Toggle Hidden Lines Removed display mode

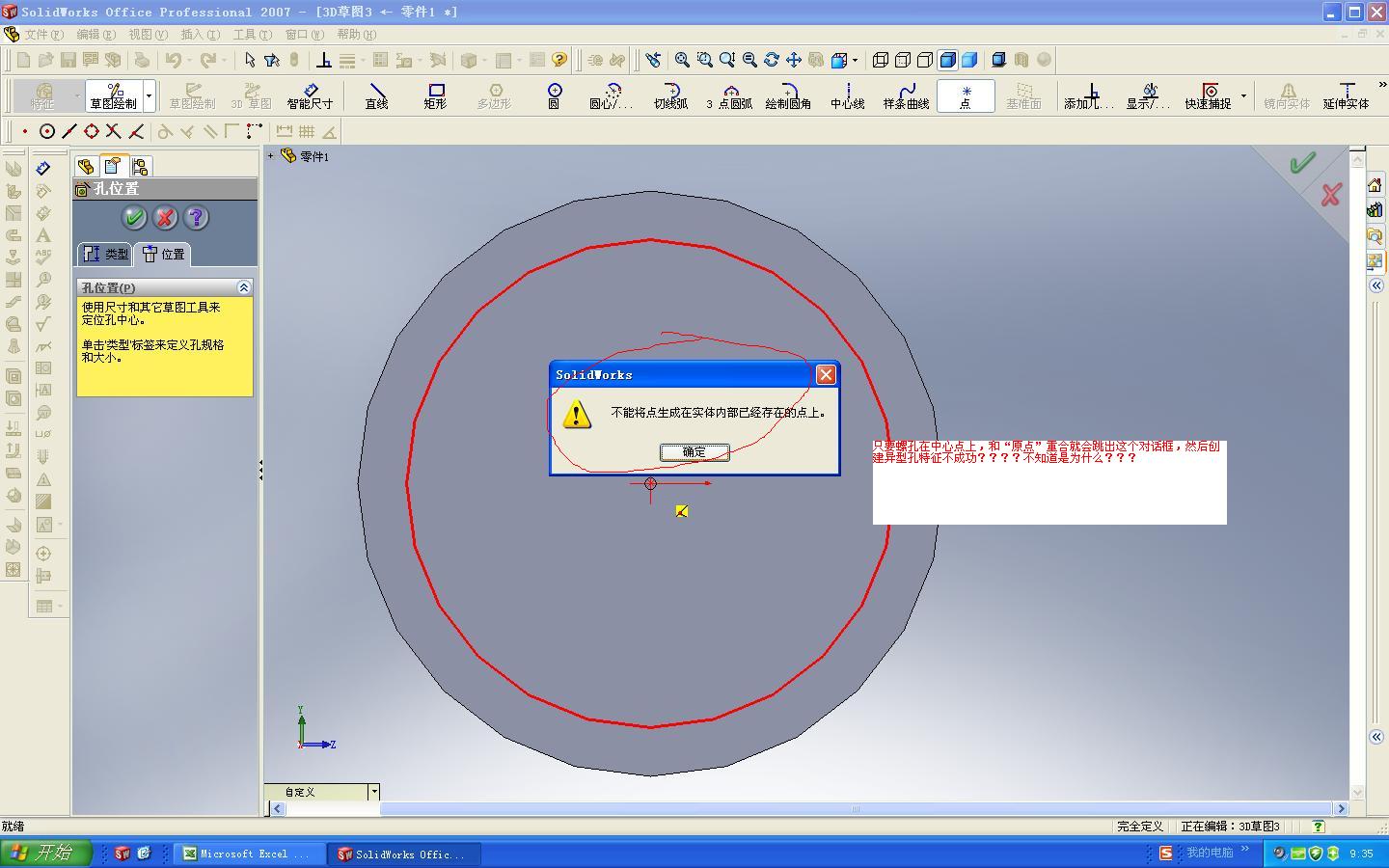[x=925, y=60]
